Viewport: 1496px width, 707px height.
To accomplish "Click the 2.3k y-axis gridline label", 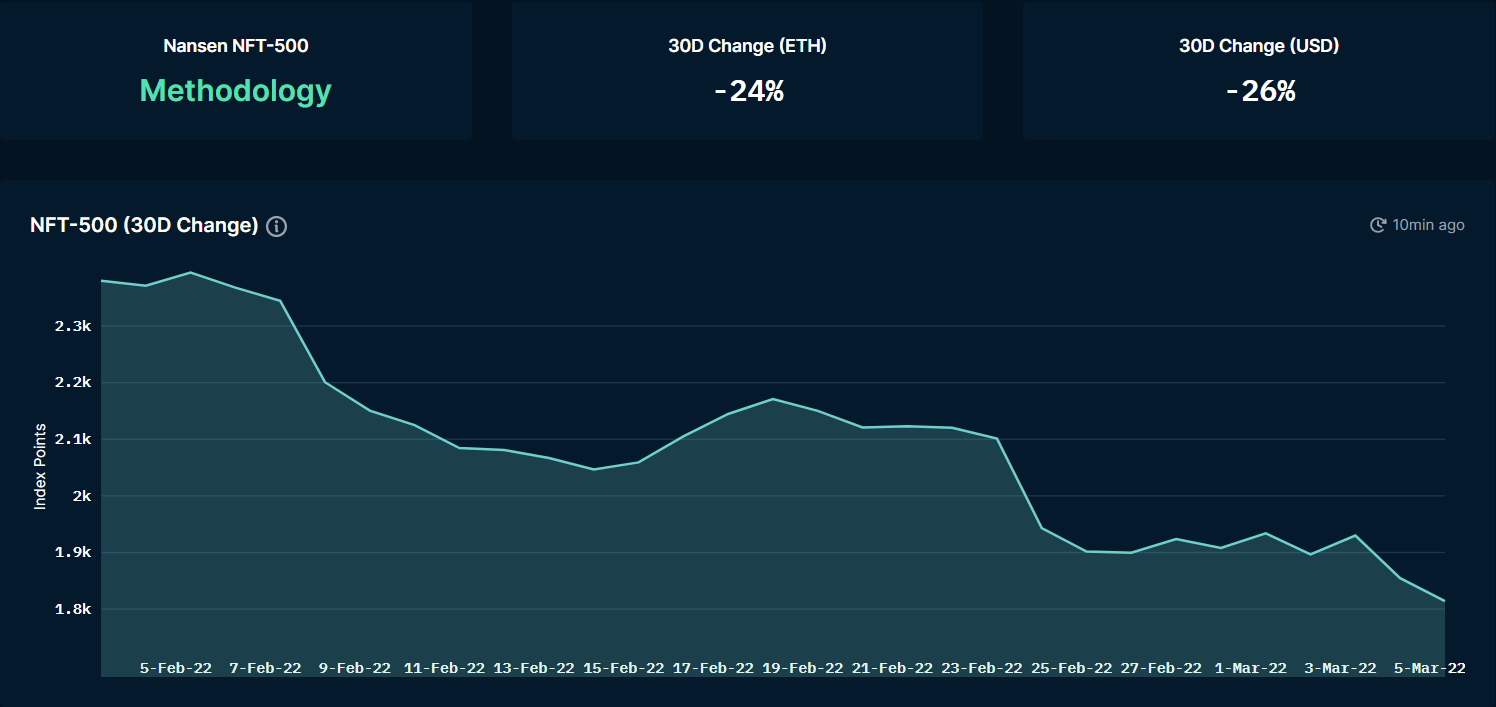I will pos(71,327).
